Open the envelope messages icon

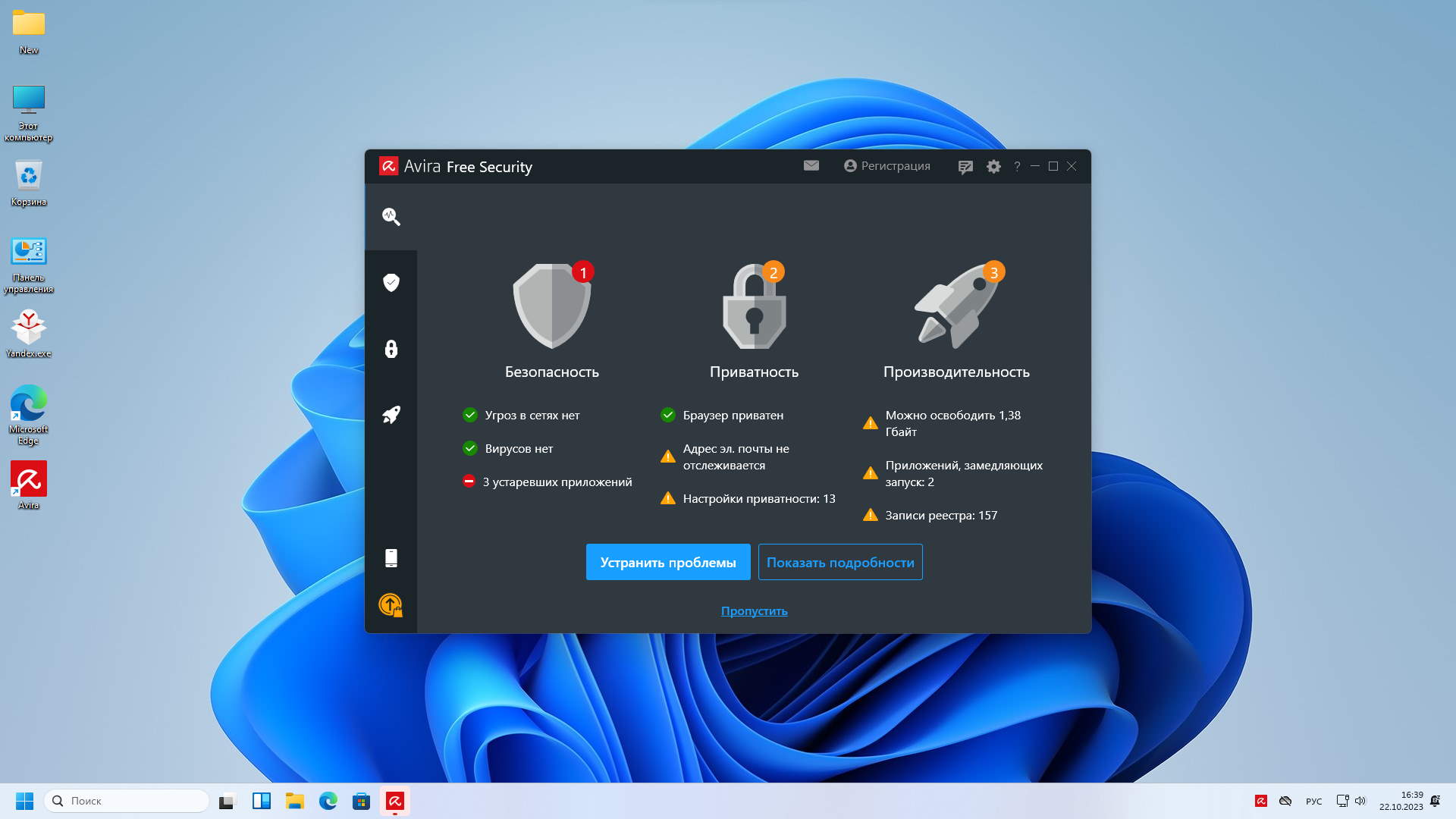point(811,165)
